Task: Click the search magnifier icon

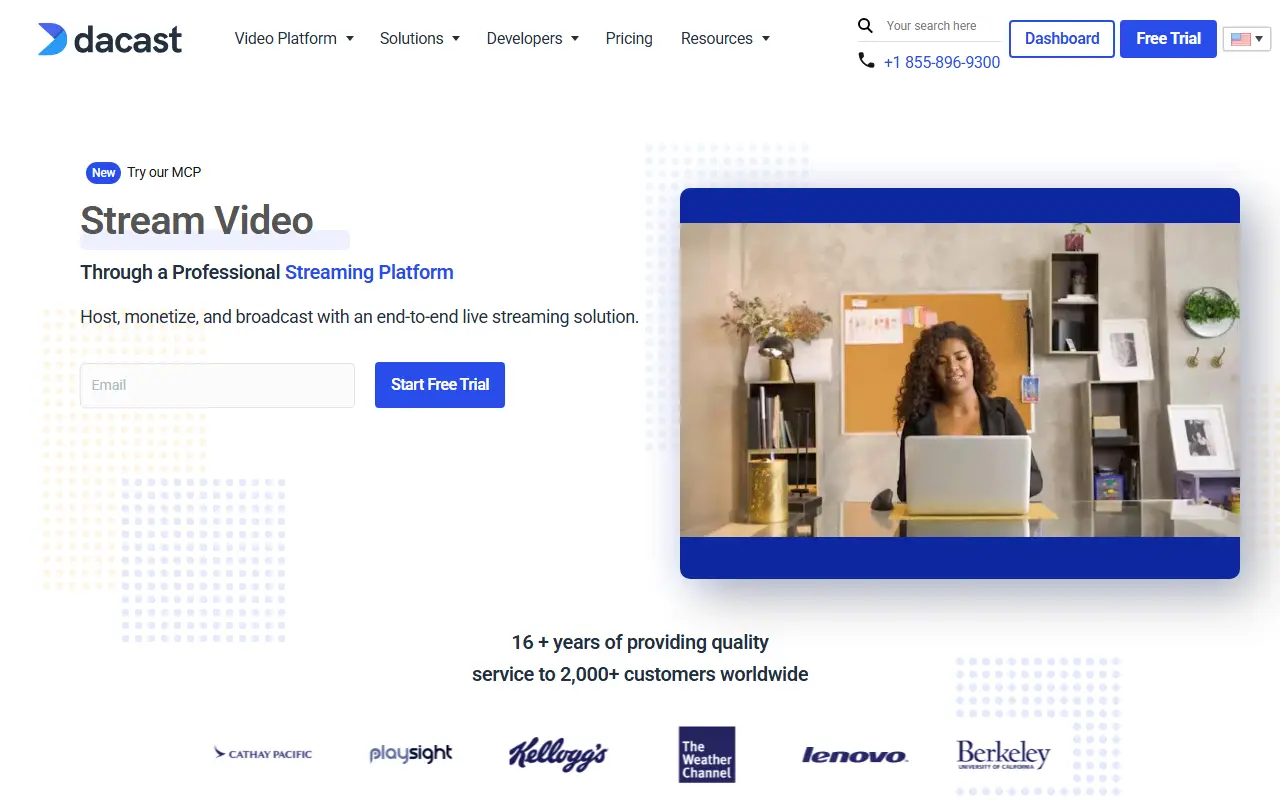Action: (x=866, y=26)
